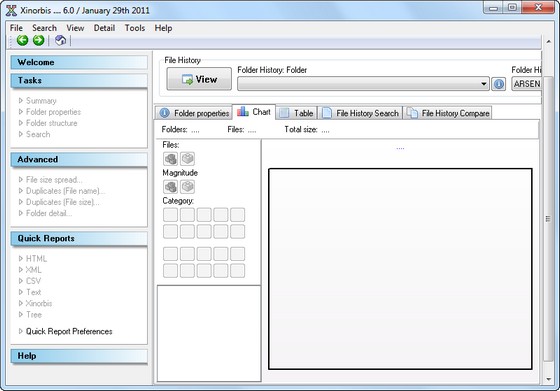Click the Help panel header at the bottom
Image resolution: width=560 pixels, height=391 pixels.
point(79,356)
